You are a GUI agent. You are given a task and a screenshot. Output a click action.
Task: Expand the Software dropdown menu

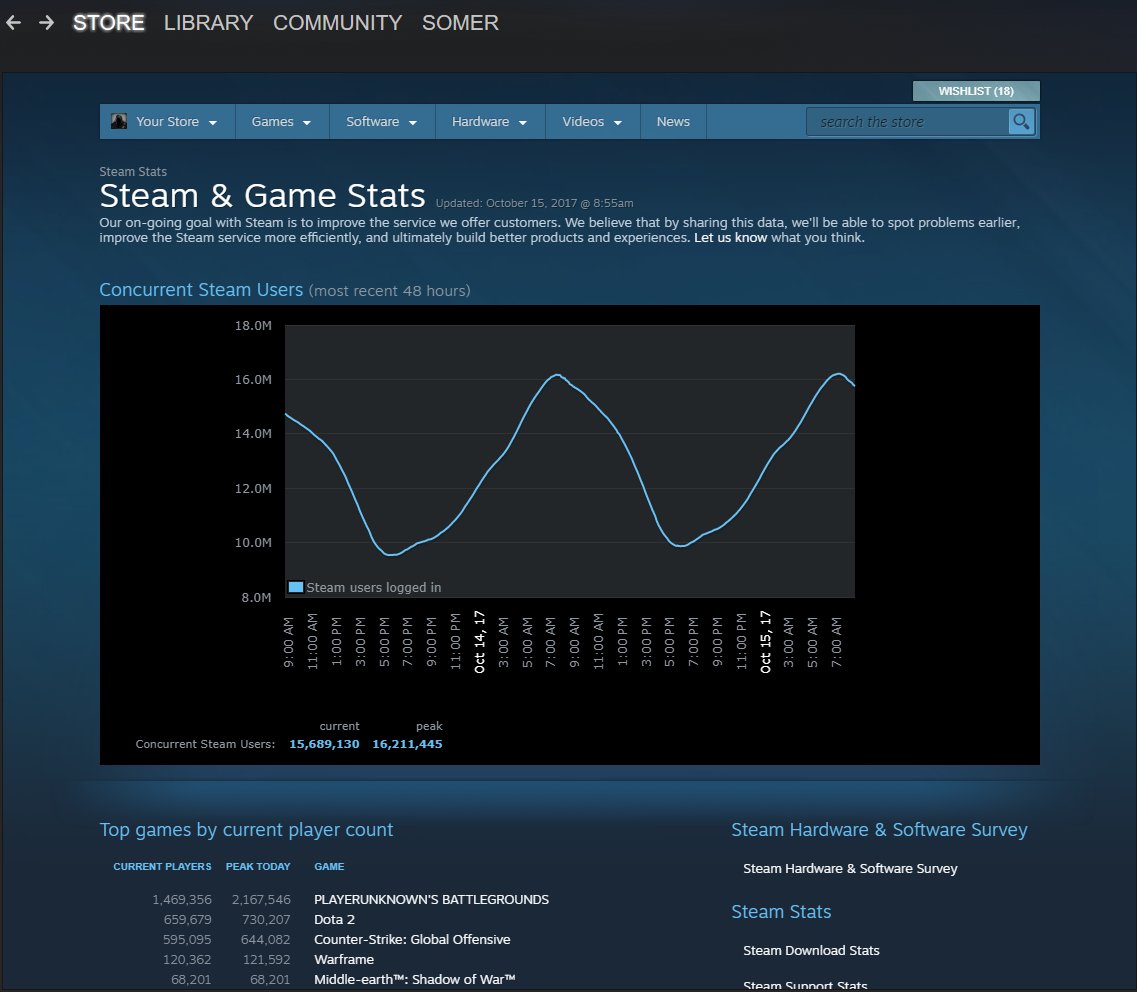[x=382, y=122]
